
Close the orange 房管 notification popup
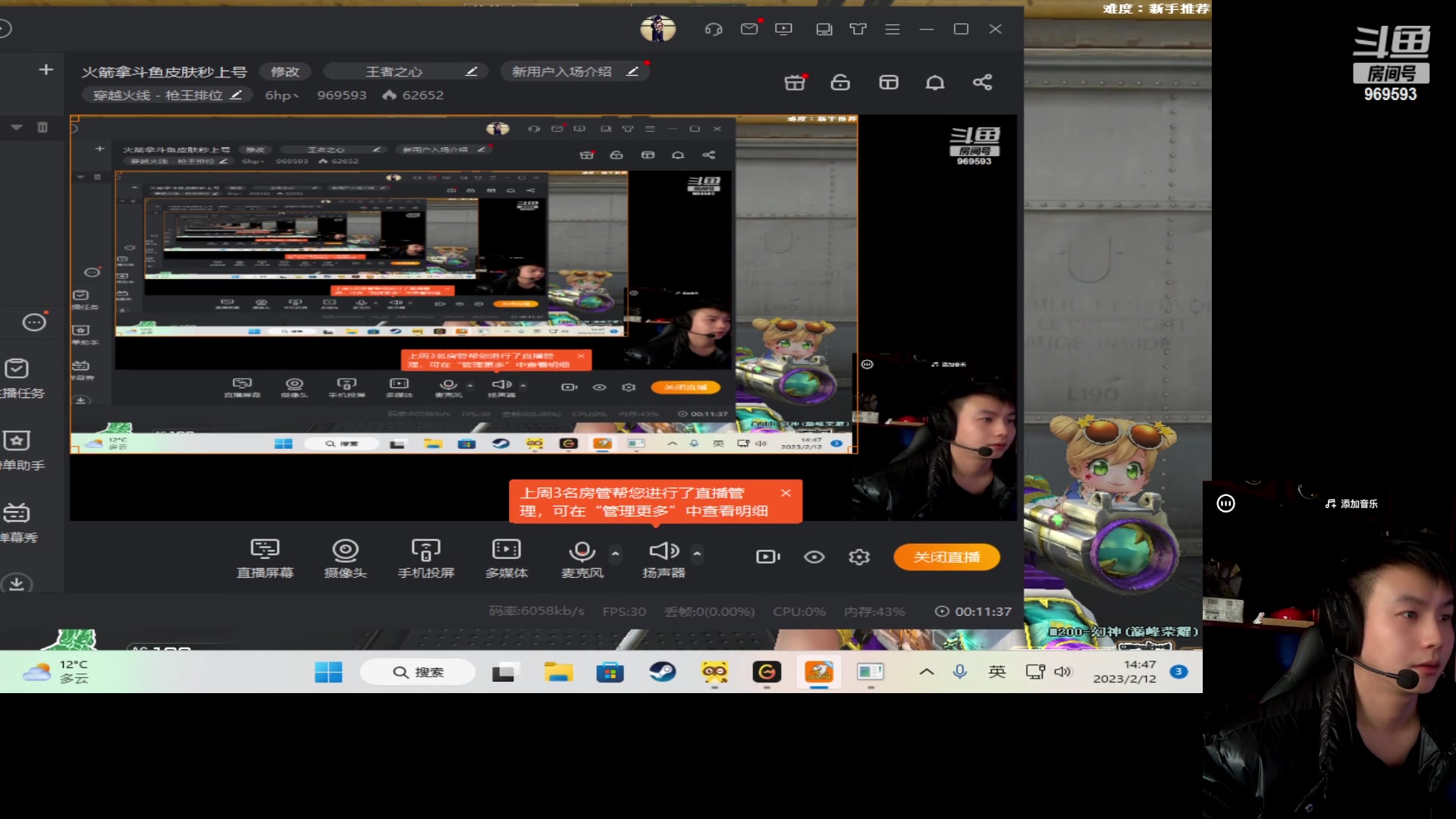[x=786, y=493]
